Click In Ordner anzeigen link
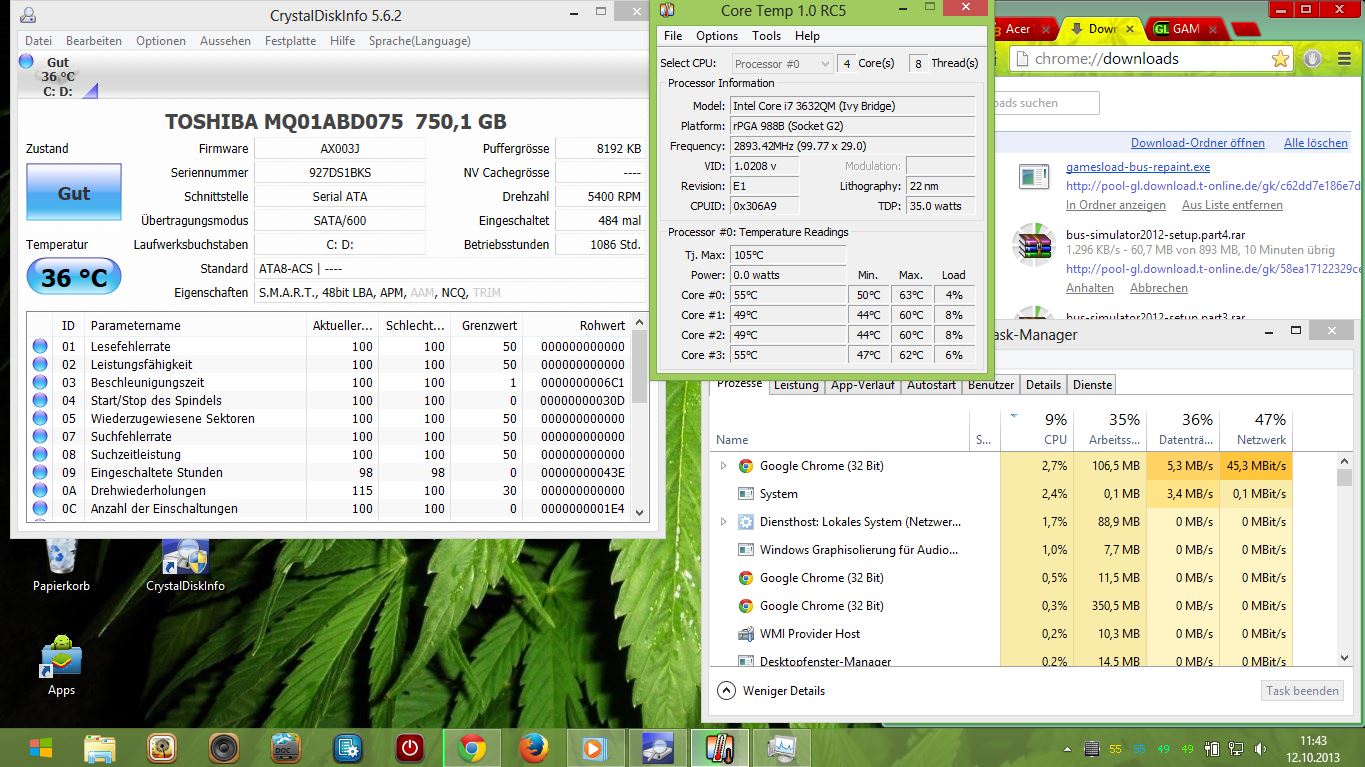Viewport: 1365px width, 767px height. pyautogui.click(x=1115, y=205)
